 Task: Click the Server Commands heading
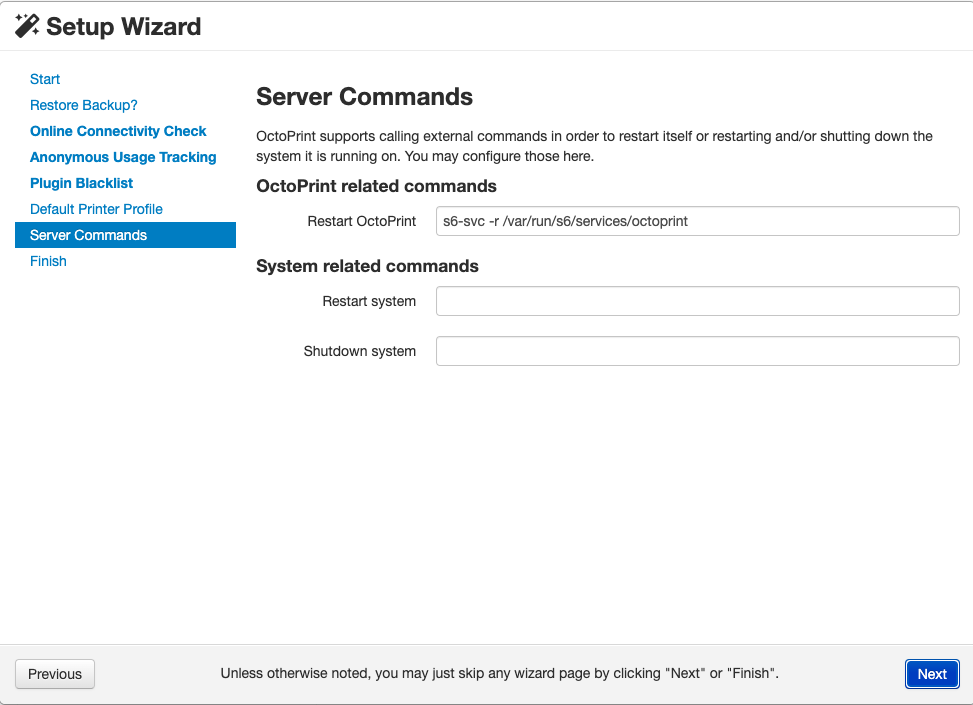coord(364,97)
